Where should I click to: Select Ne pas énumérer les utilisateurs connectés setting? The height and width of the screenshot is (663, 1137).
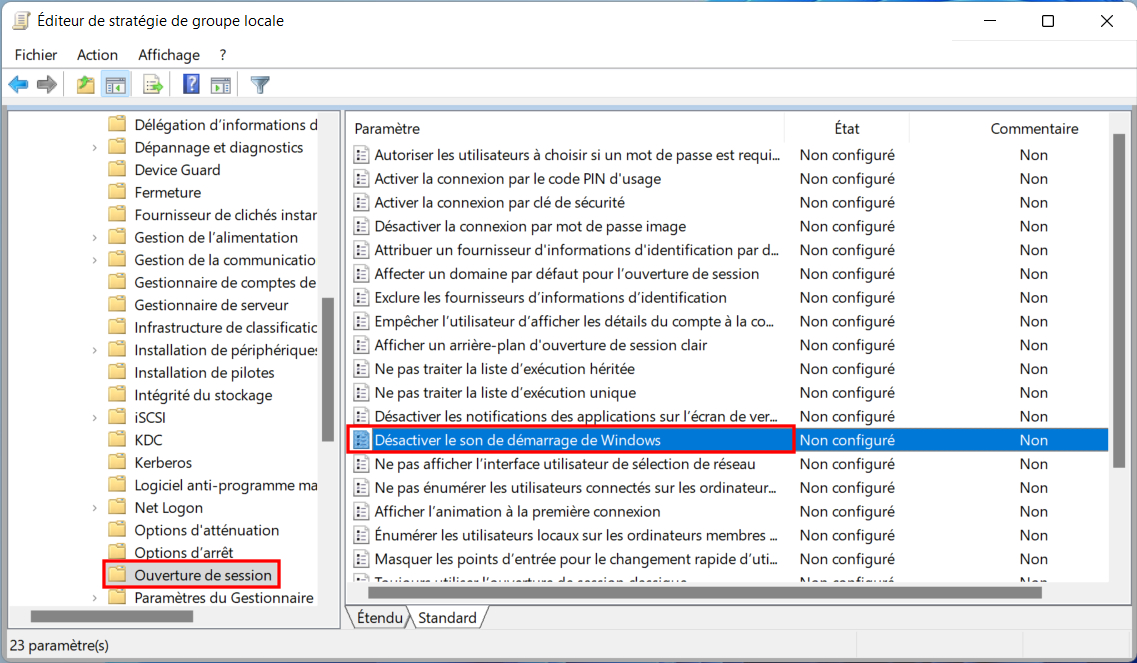click(575, 487)
